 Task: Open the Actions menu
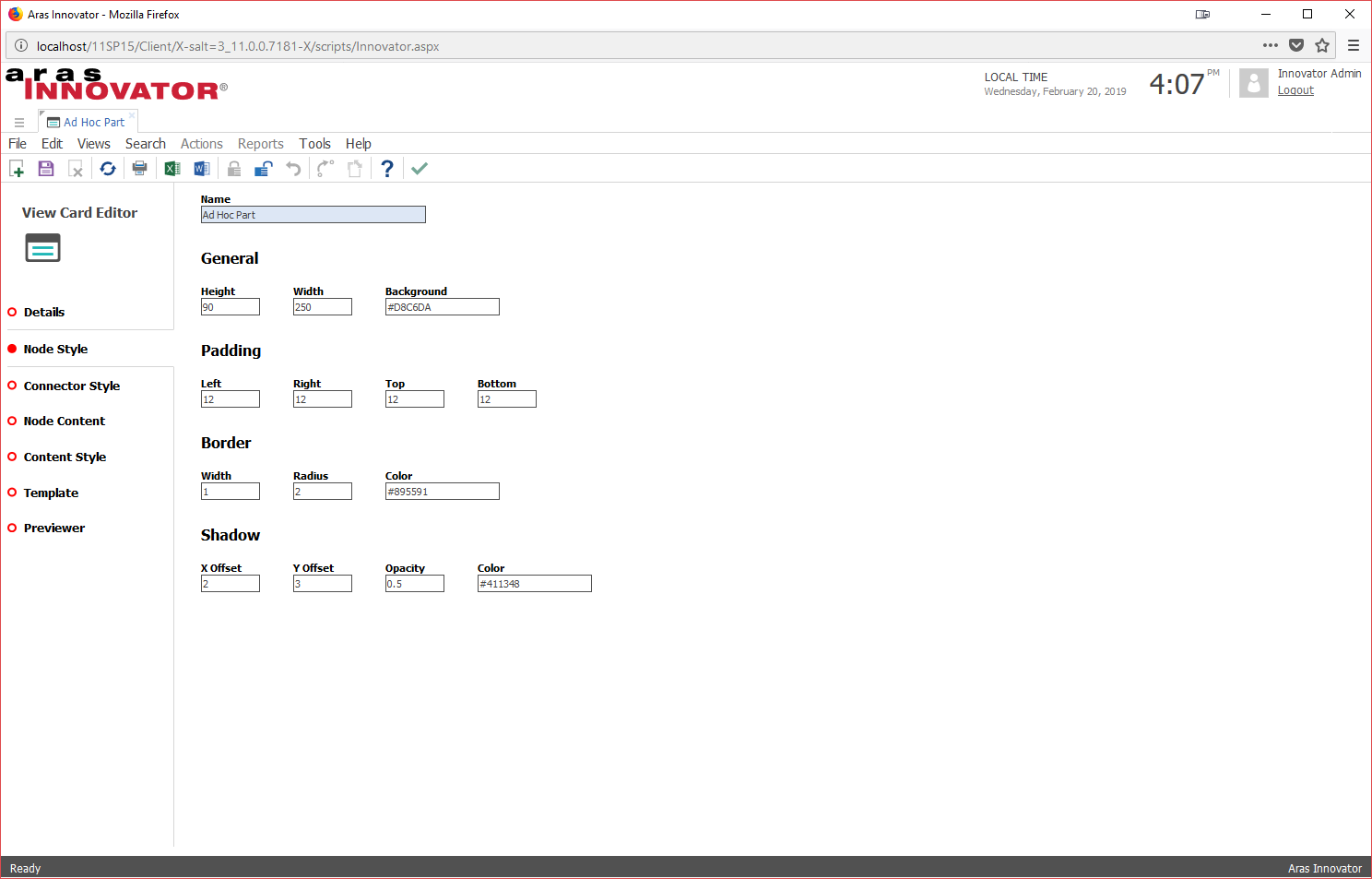(202, 144)
